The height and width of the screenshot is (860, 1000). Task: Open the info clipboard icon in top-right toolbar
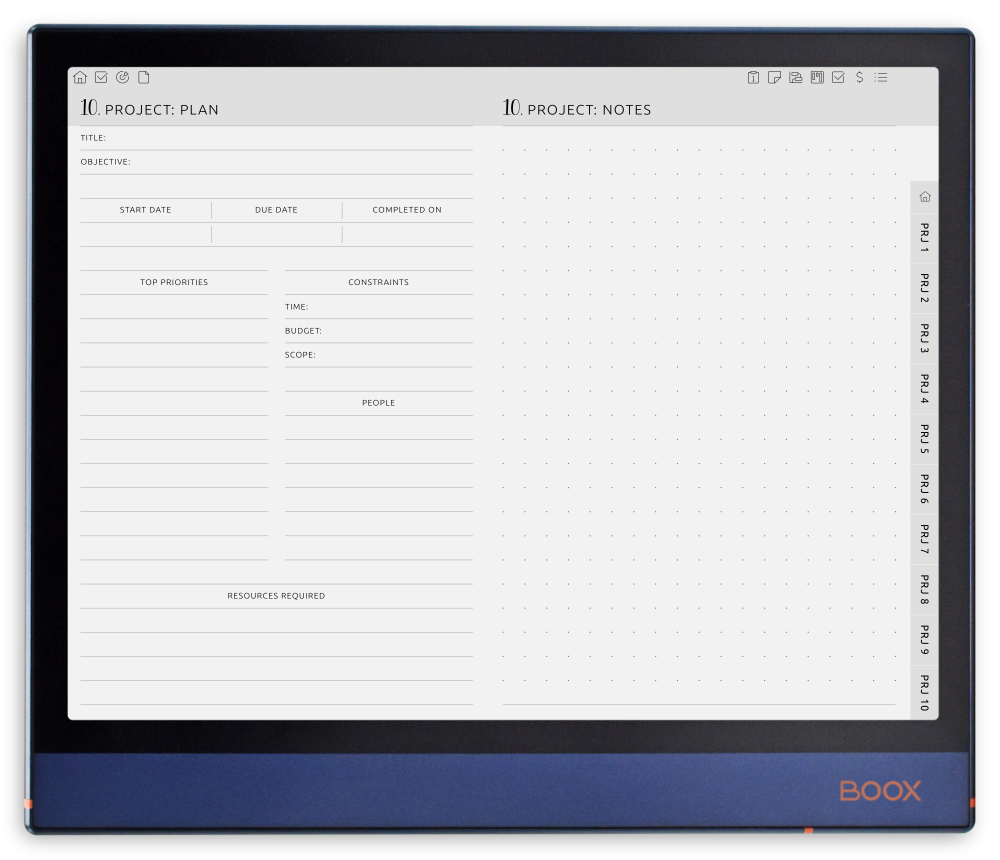pos(753,77)
